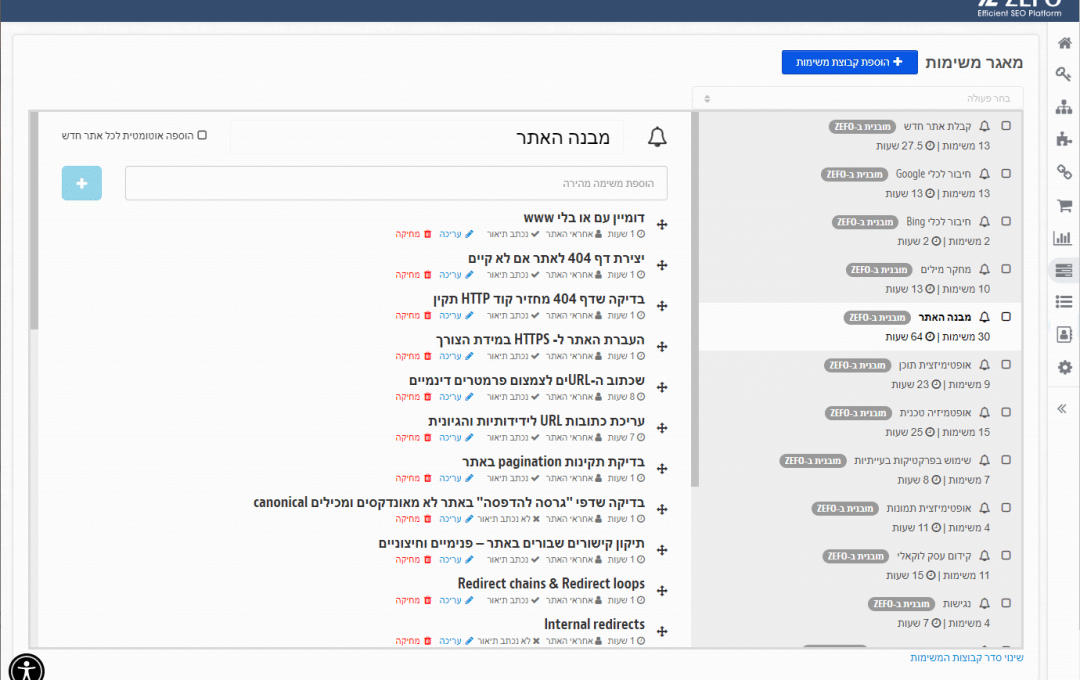Click task title עריכת כתובות URL לידידותיות והגיונית
The image size is (1080, 680).
(x=537, y=421)
